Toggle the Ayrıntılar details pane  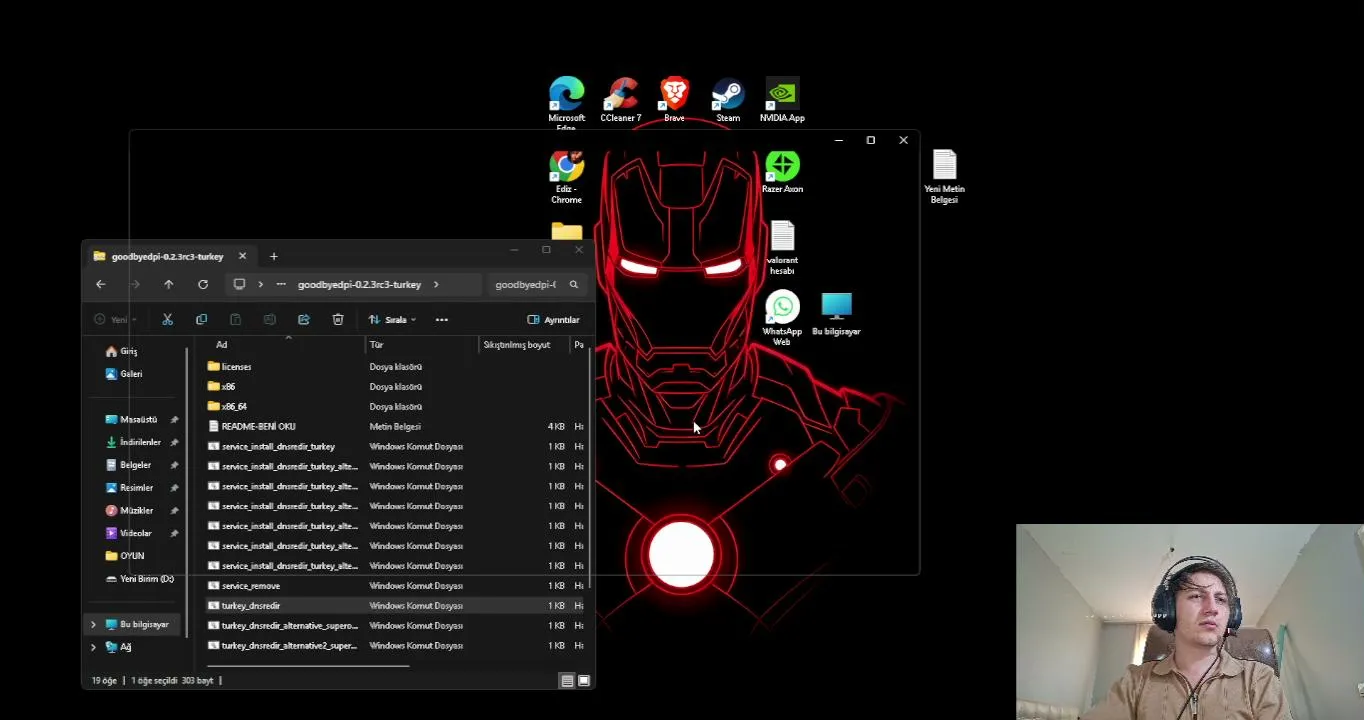coord(553,319)
